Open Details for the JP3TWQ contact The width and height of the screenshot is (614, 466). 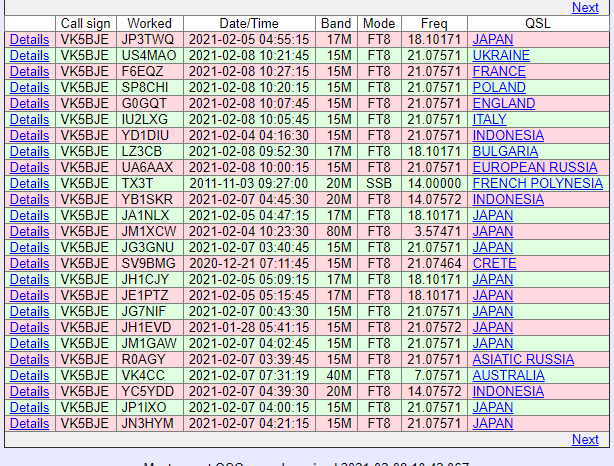29,39
